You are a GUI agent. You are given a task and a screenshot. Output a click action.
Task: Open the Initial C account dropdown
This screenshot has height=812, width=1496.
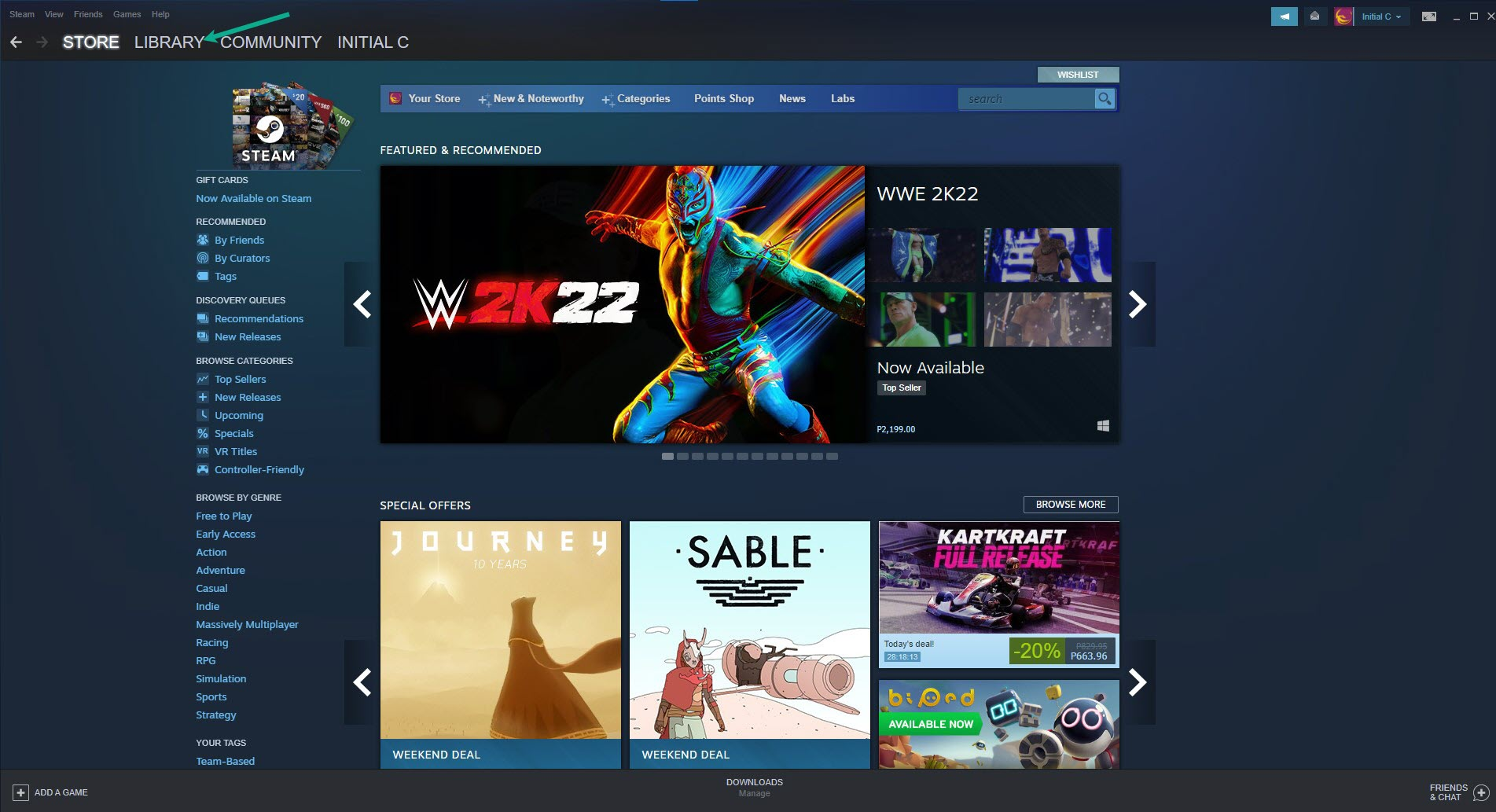pos(1380,17)
